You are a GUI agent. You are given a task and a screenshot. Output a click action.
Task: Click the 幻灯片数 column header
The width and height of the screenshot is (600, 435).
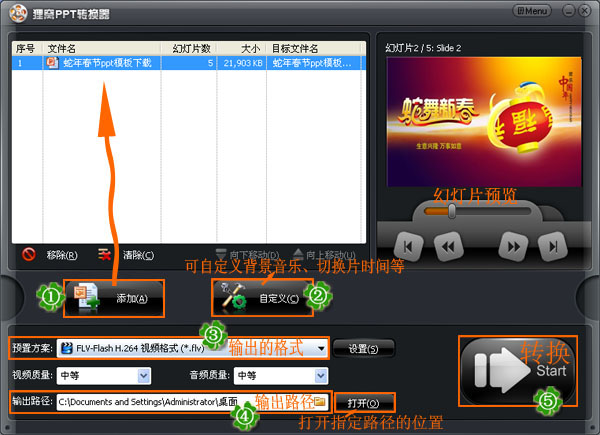[189, 49]
